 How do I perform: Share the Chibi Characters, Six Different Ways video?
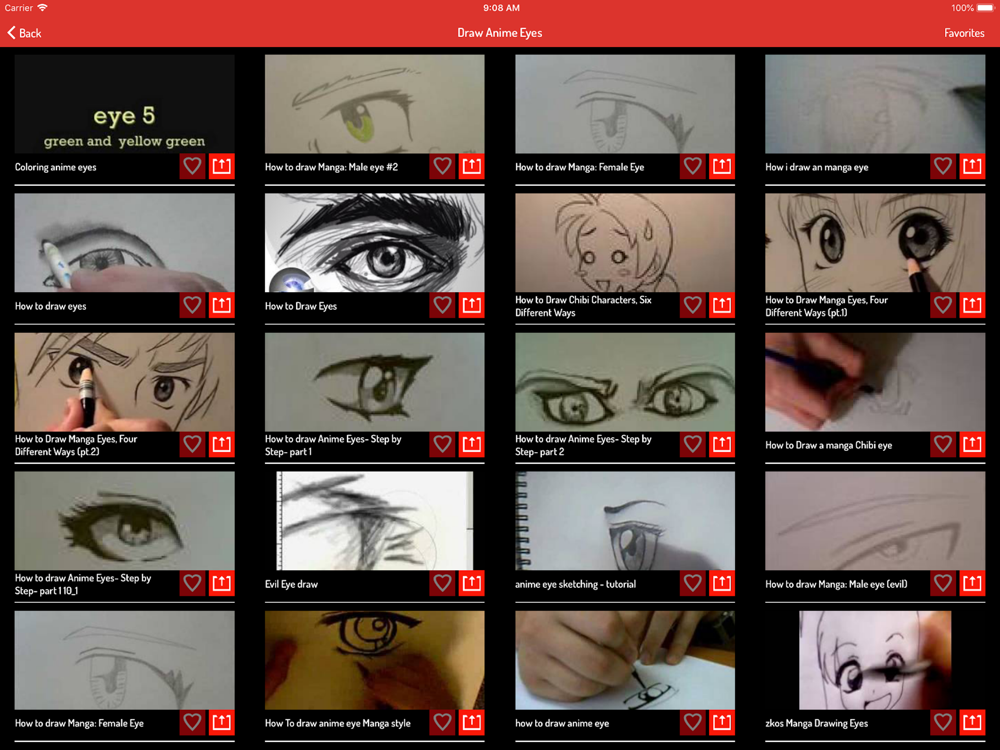point(722,305)
